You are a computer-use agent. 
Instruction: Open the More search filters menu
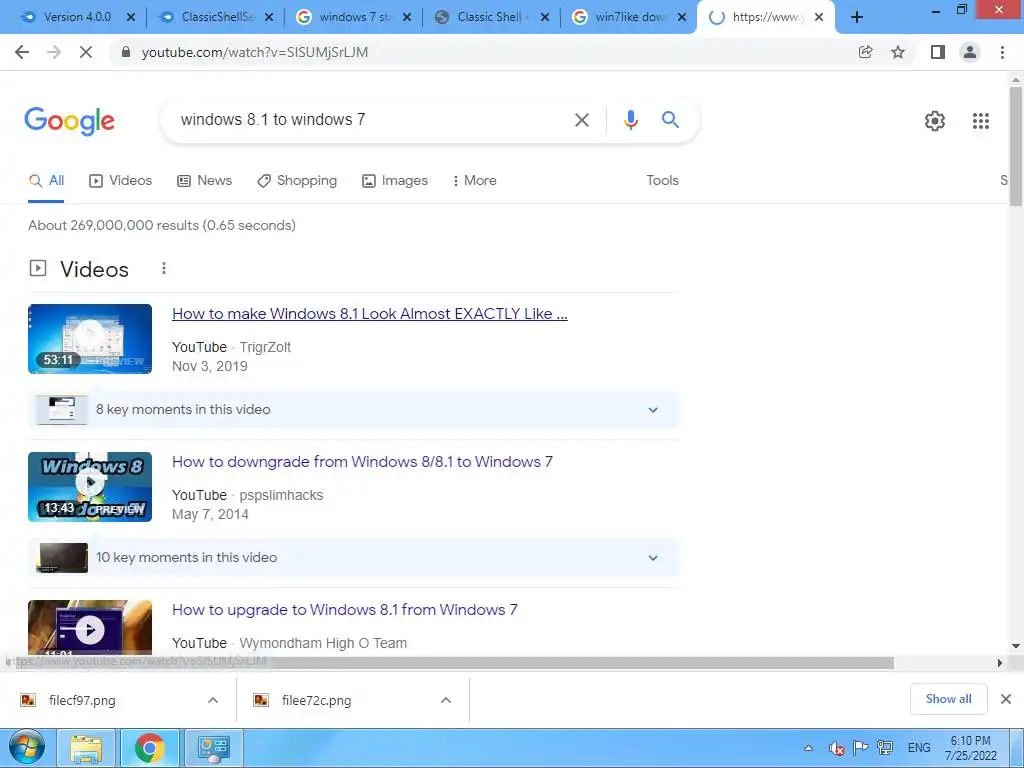(475, 181)
